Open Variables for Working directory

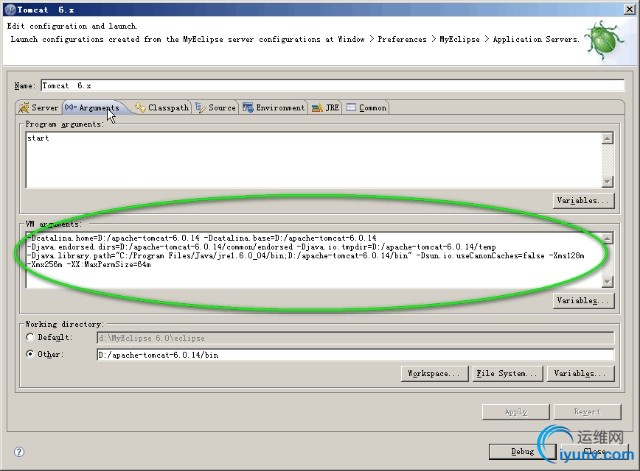pos(580,373)
